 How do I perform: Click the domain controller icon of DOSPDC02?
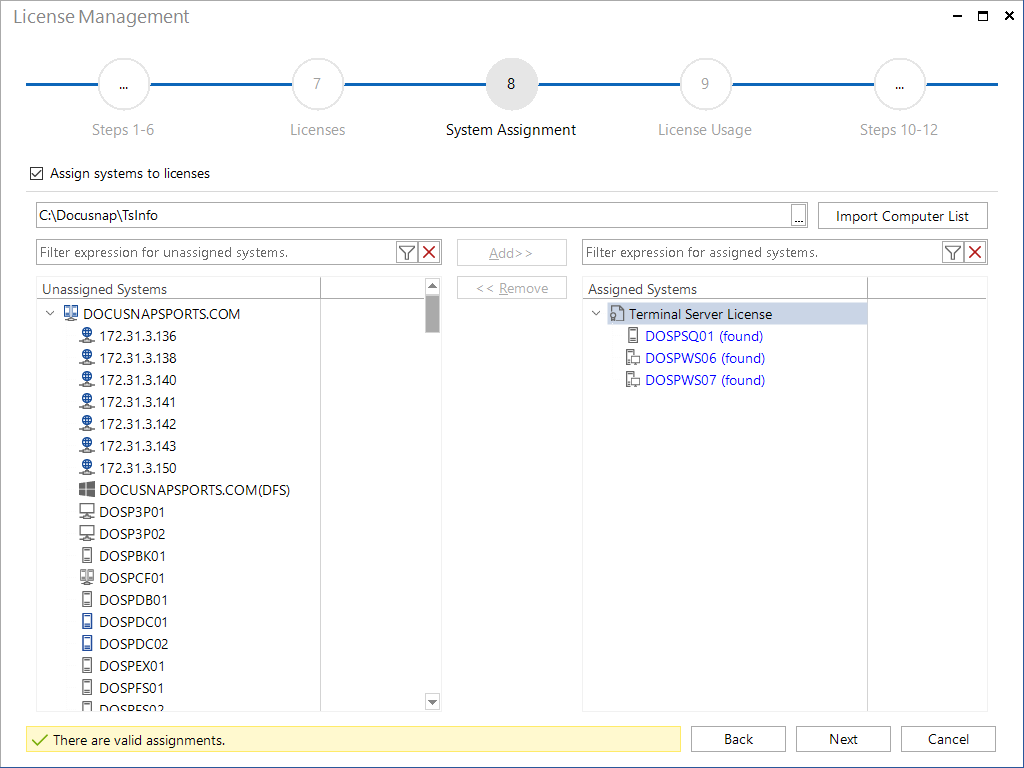click(87, 643)
